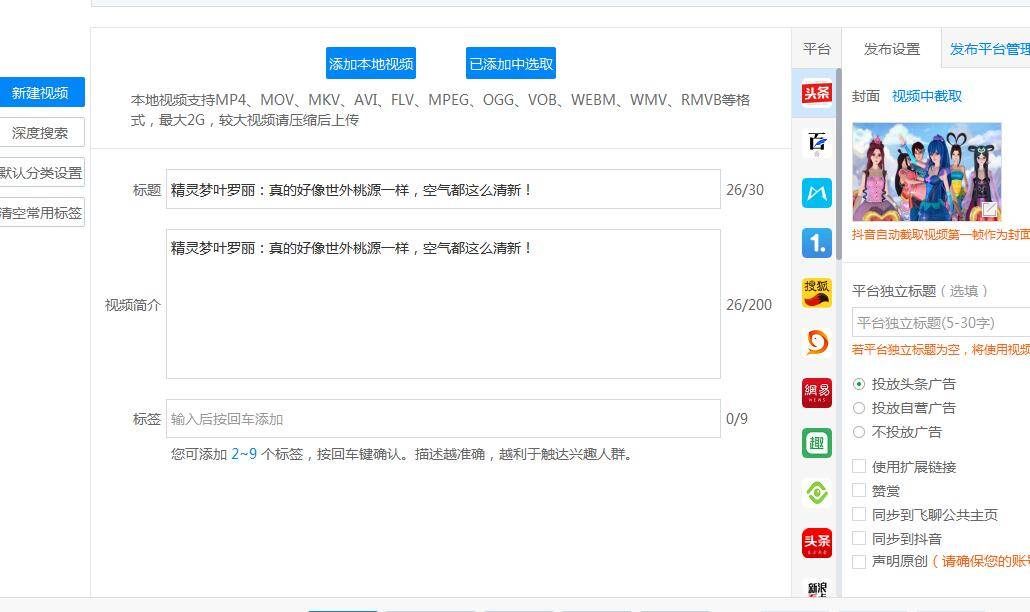This screenshot has width=1030, height=612.
Task: Click the blue M-shaped platform icon
Action: (816, 193)
